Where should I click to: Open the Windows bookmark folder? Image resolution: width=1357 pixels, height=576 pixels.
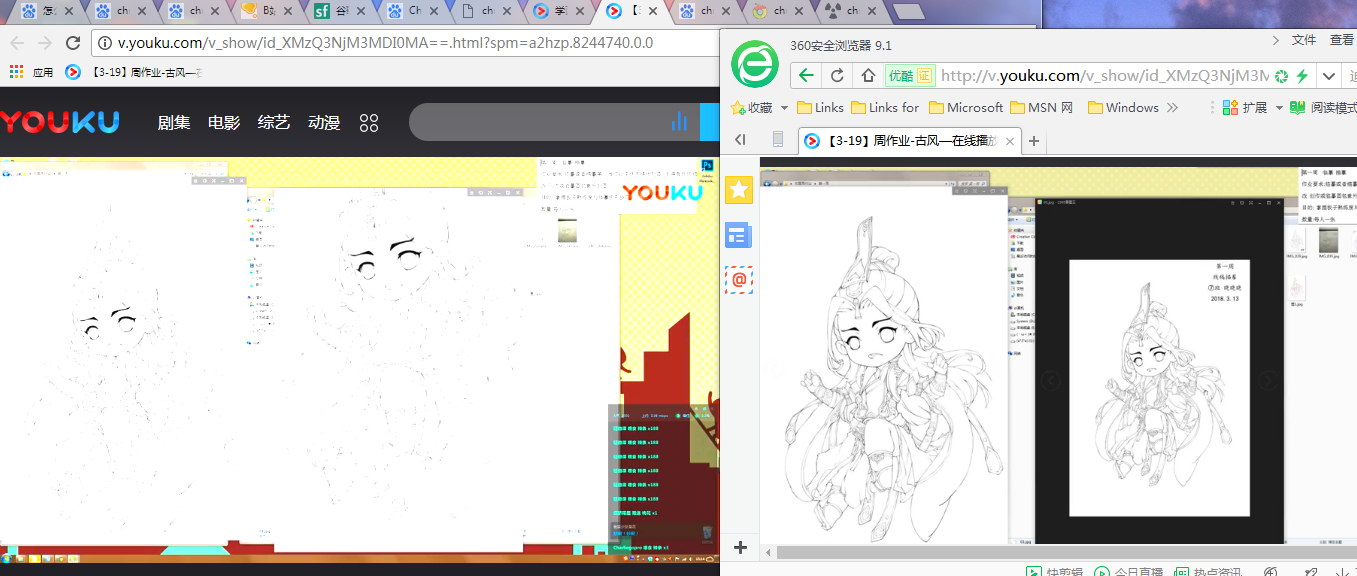(1123, 107)
